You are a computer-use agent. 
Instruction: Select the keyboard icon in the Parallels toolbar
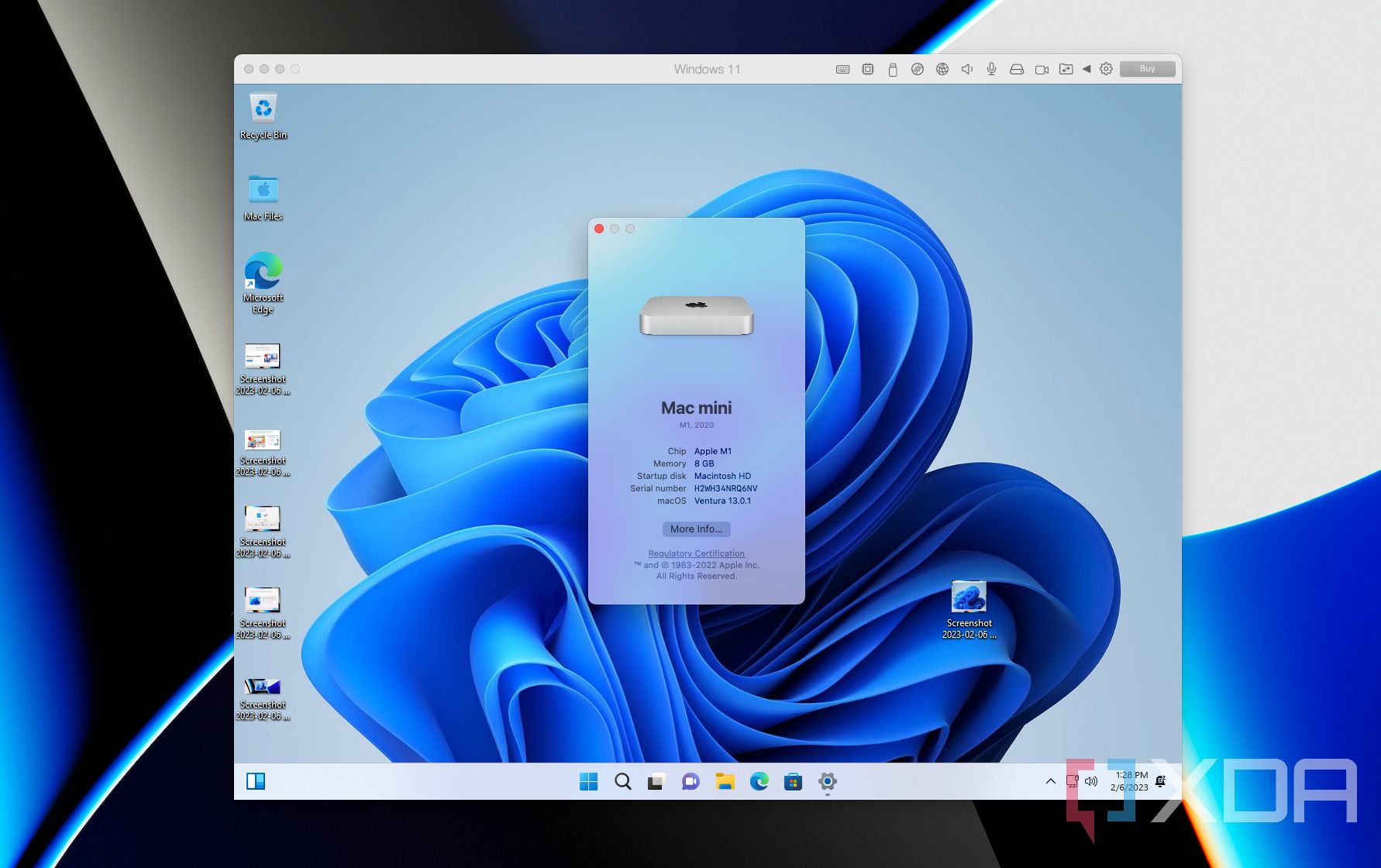(842, 68)
